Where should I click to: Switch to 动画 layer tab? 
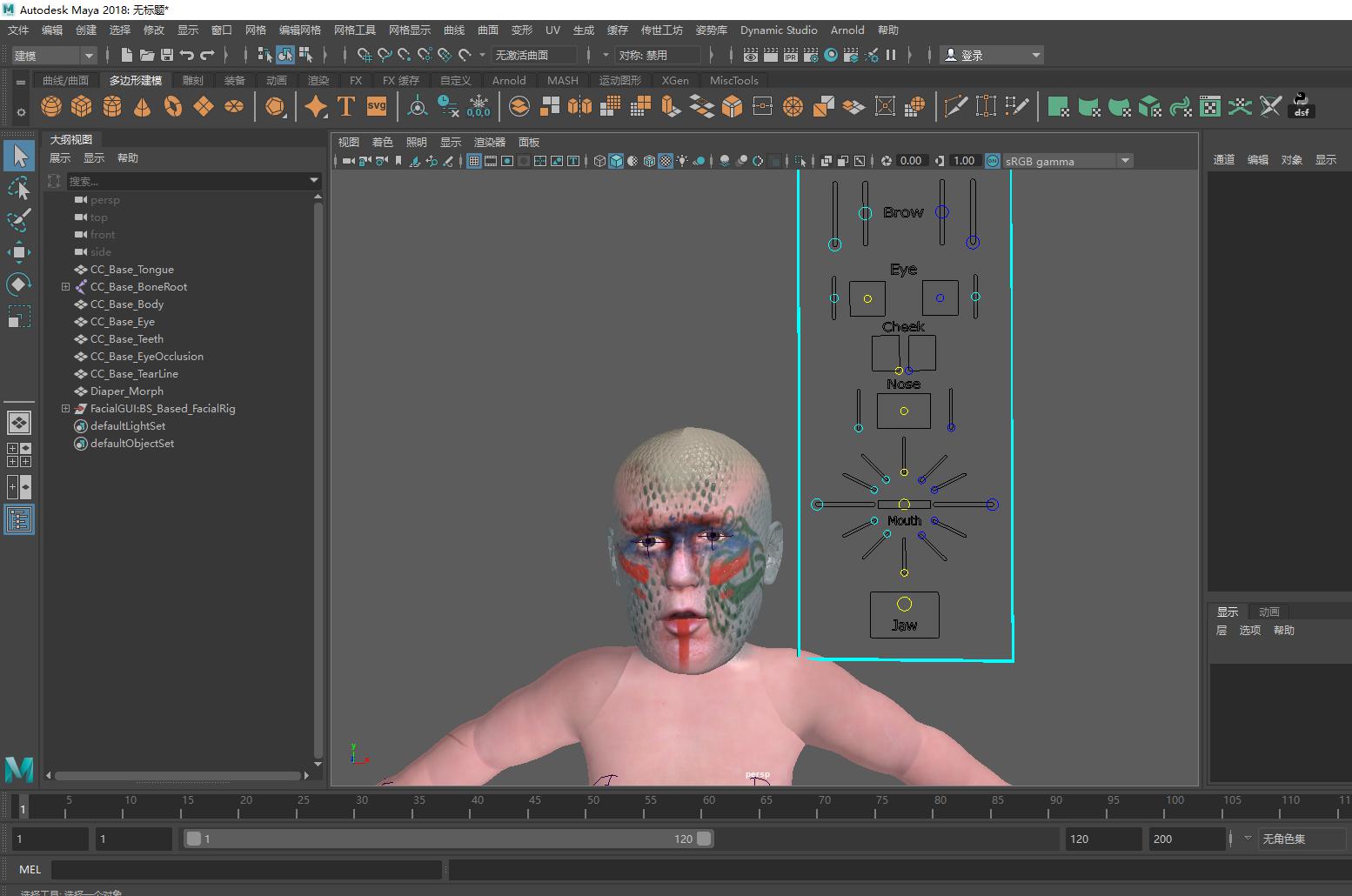[x=1269, y=612]
